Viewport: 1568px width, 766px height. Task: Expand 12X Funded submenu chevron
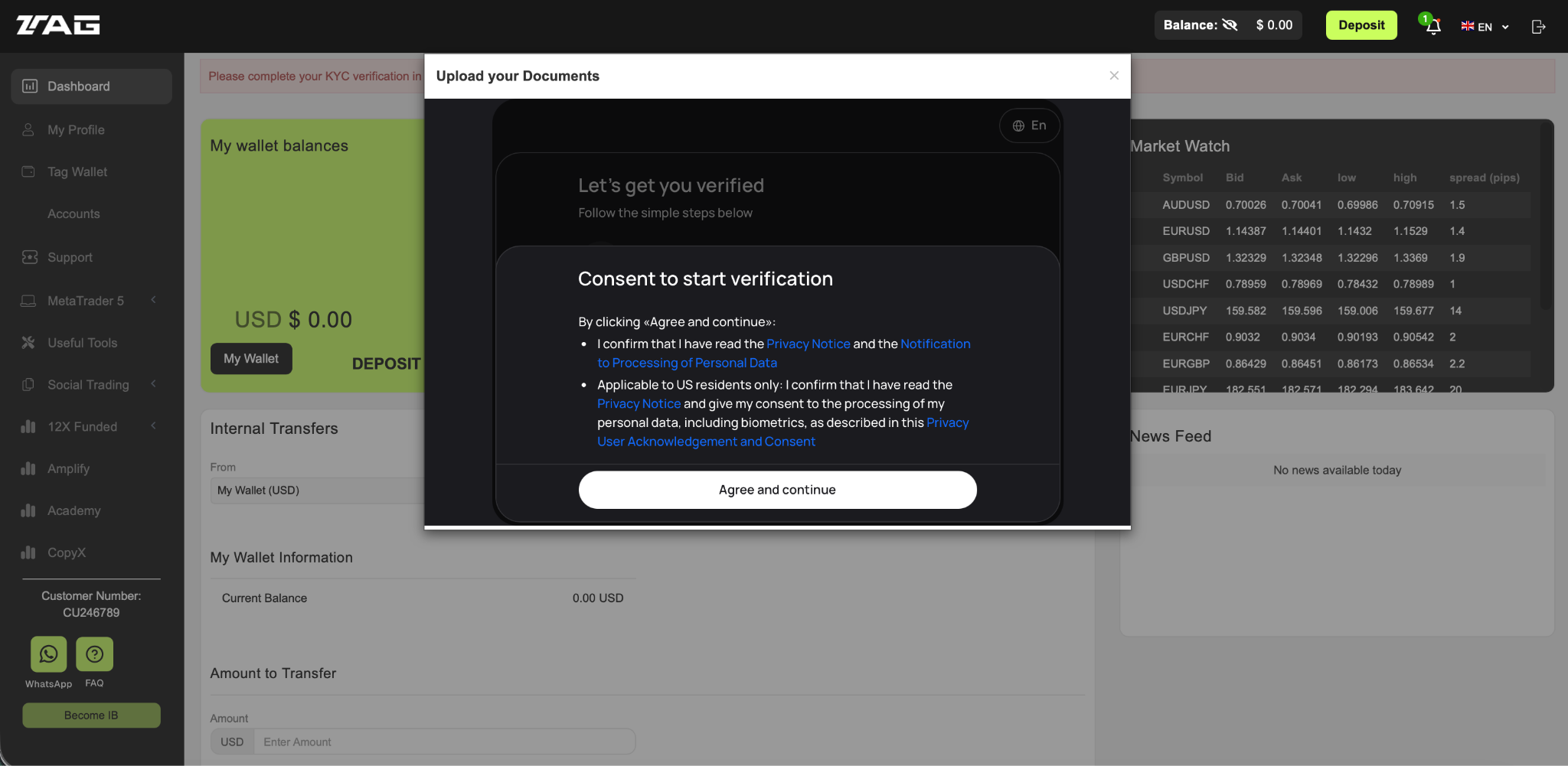[153, 425]
